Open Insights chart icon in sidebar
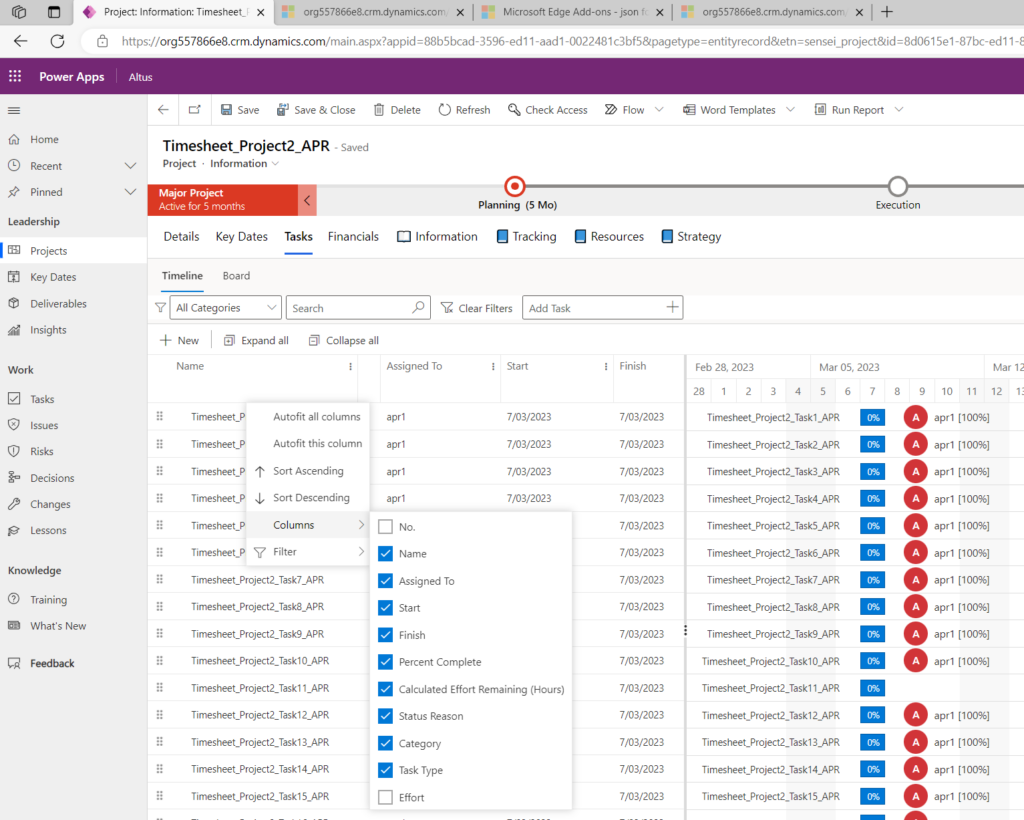The width and height of the screenshot is (1024, 820). (14, 330)
